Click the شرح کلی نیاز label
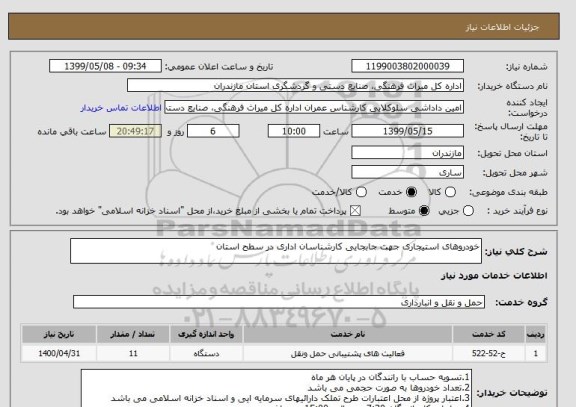 (x=516, y=252)
